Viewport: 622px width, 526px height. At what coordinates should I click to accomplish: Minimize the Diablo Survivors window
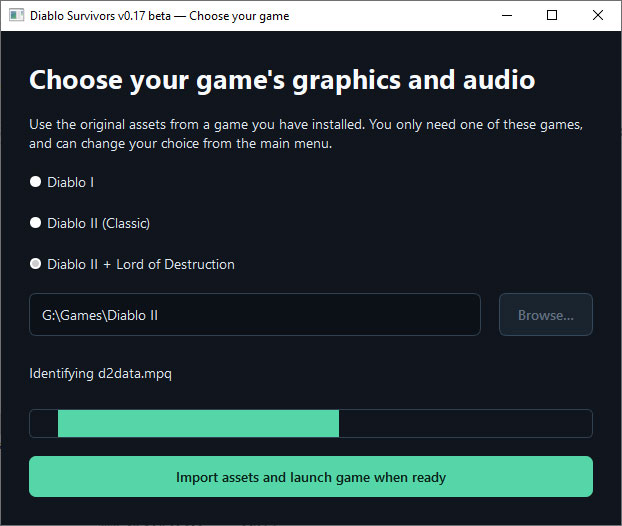(x=507, y=15)
